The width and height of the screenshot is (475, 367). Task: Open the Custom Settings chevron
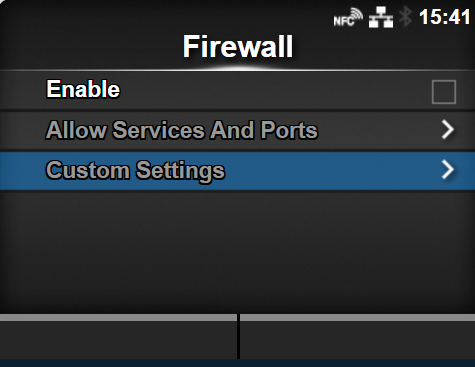(448, 170)
